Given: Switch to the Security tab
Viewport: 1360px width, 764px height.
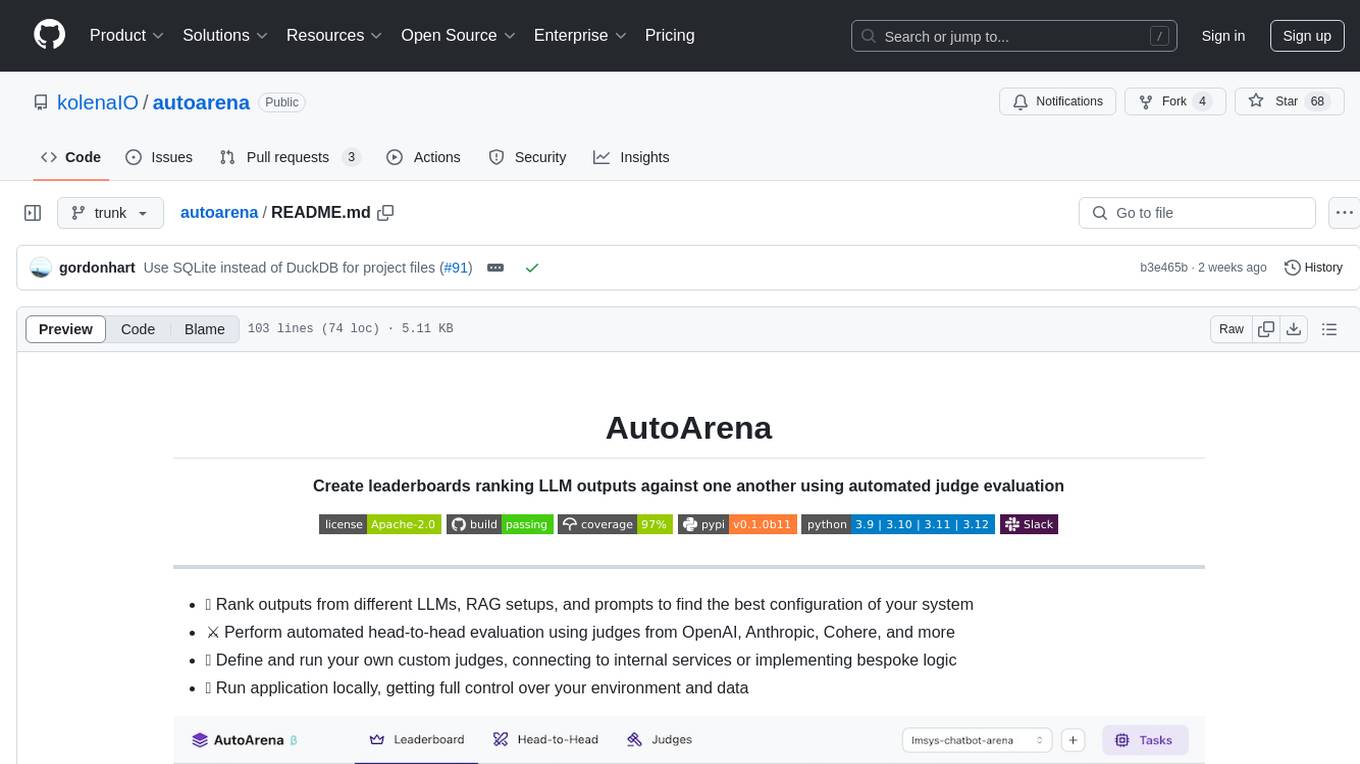Looking at the screenshot, I should coord(527,157).
